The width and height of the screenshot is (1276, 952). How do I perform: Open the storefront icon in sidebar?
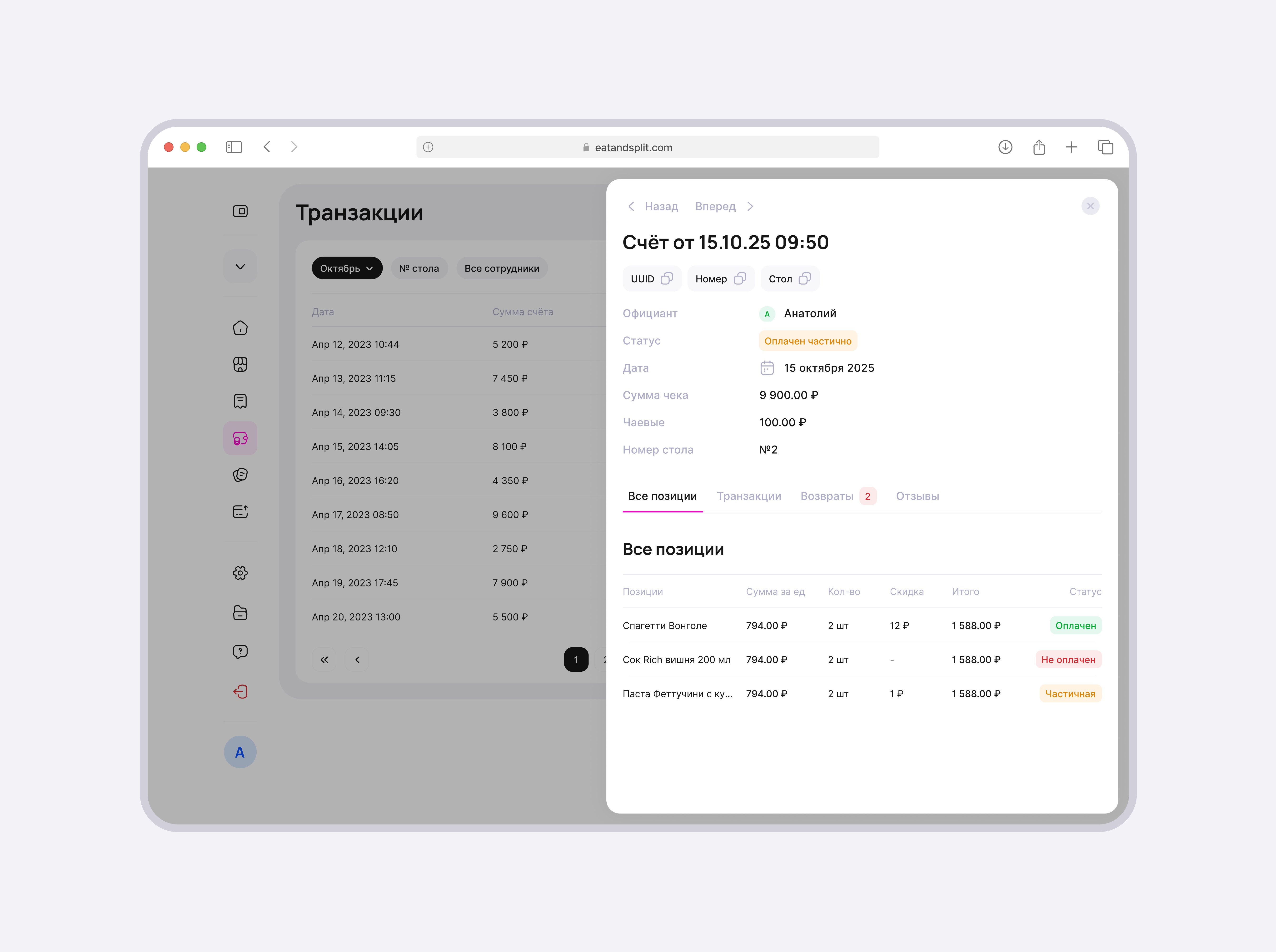tap(240, 364)
